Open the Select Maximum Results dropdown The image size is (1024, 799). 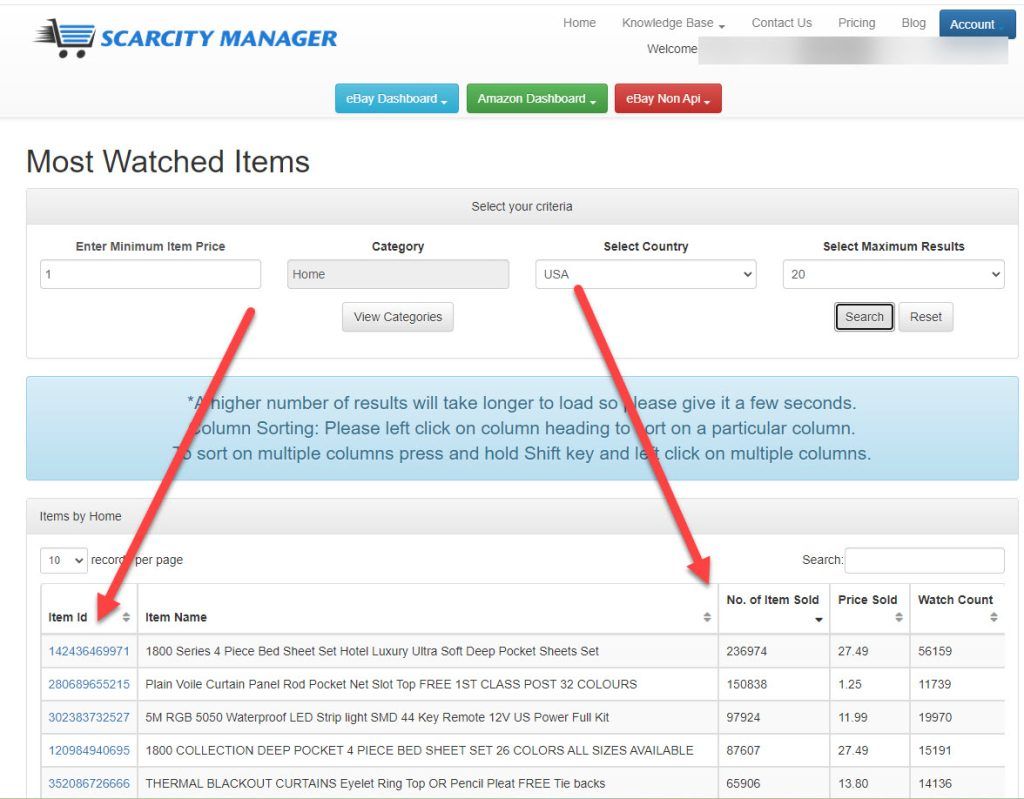pyautogui.click(x=893, y=274)
